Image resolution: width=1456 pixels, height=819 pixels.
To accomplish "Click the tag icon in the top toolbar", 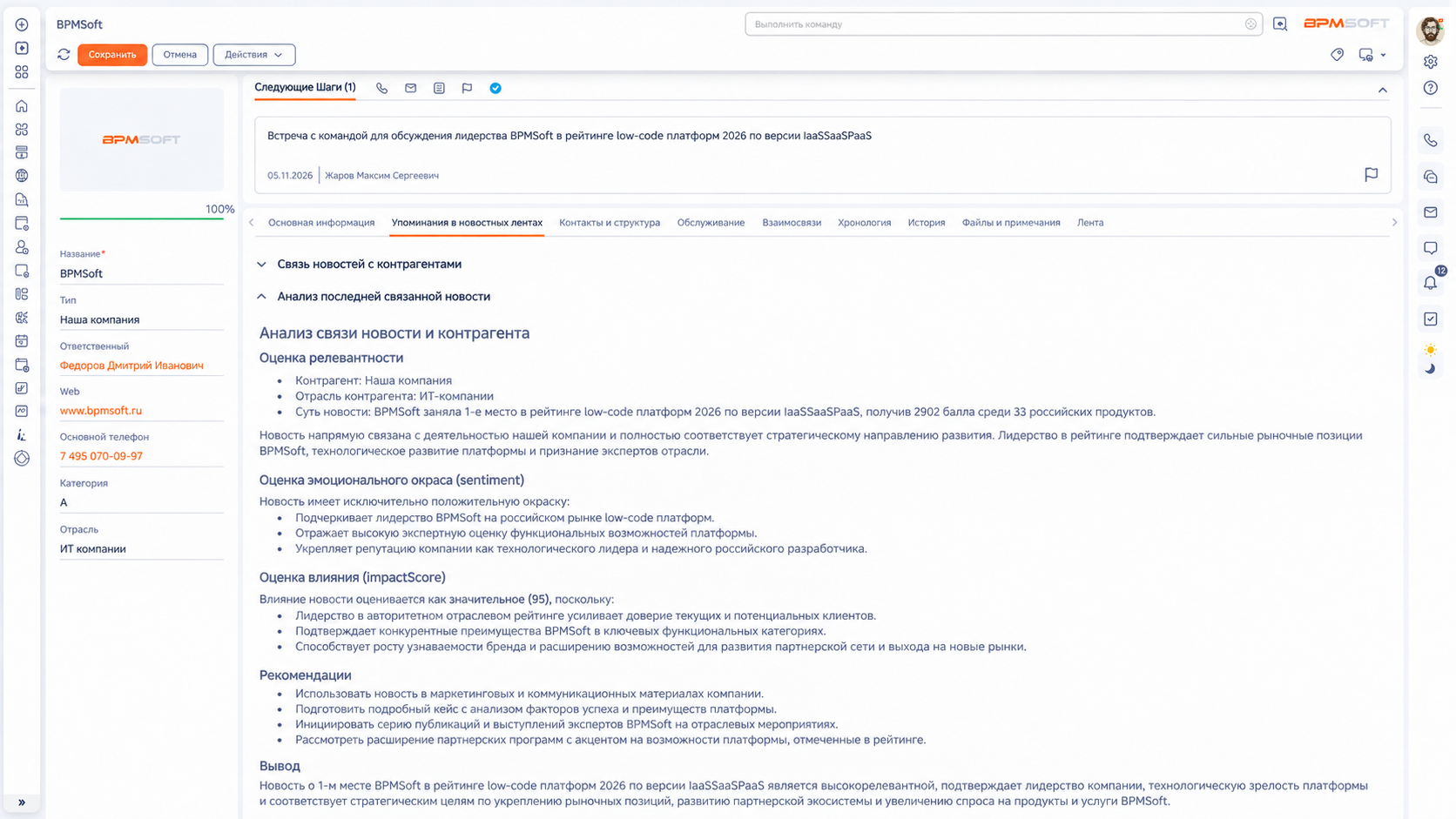I will click(1338, 55).
